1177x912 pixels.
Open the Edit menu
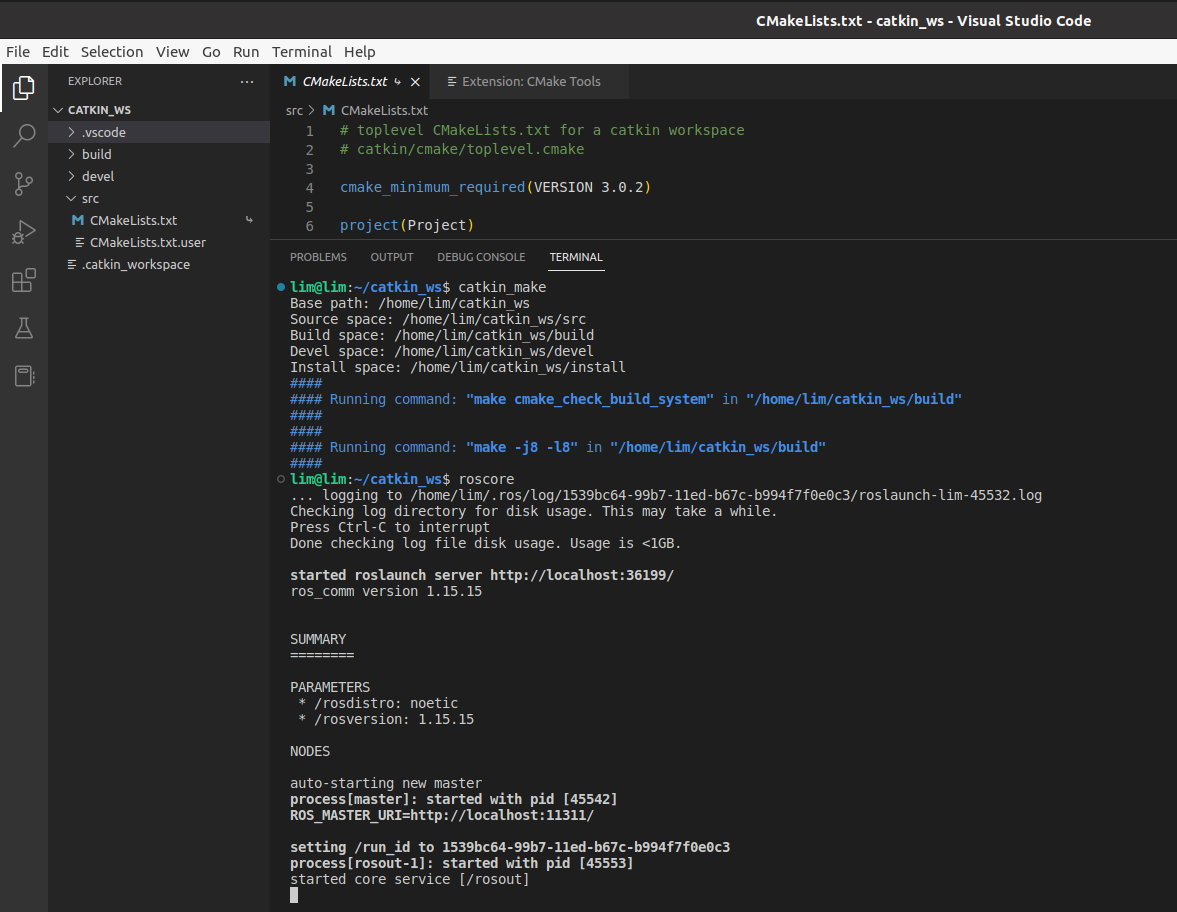(x=55, y=52)
